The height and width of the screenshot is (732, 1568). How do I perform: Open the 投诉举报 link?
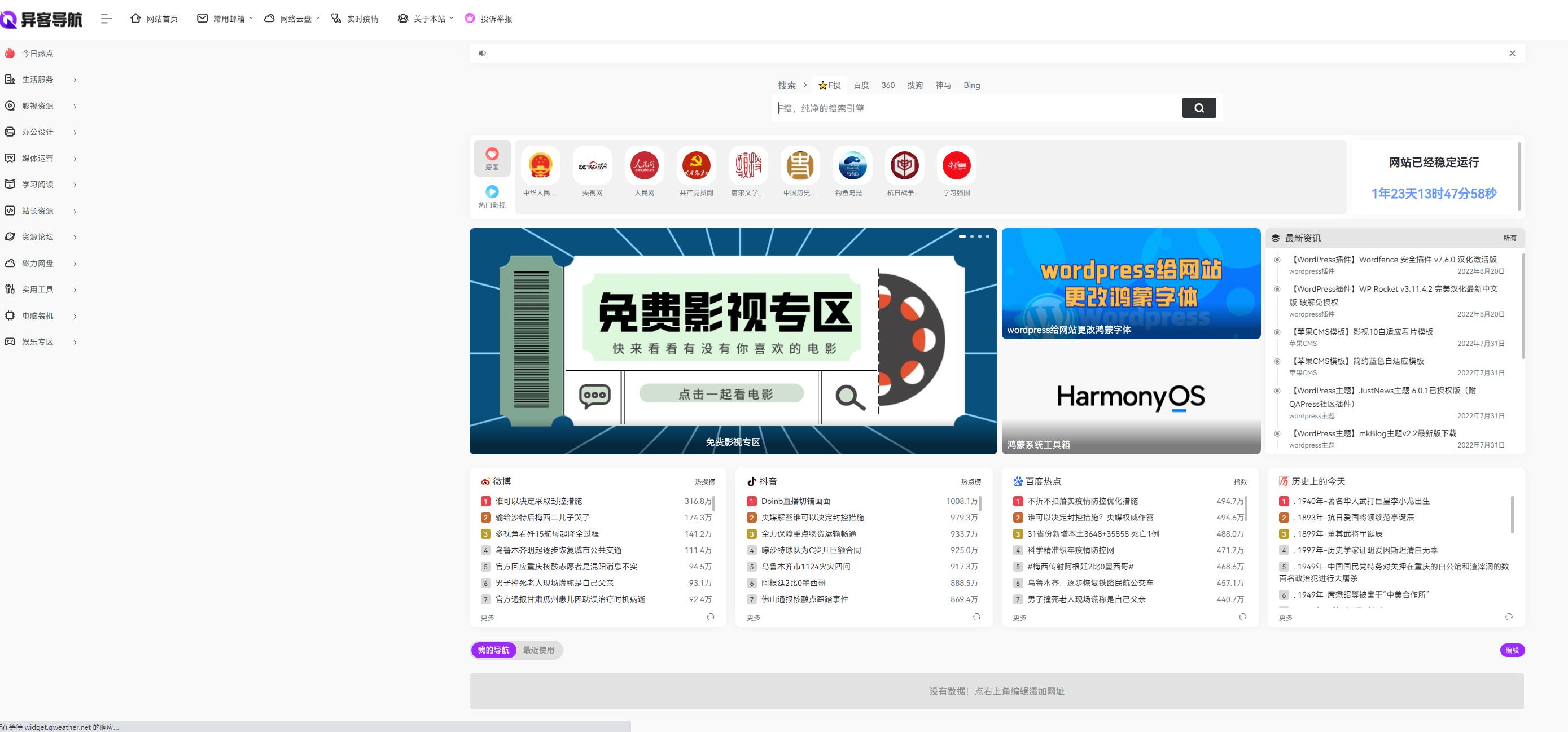pyautogui.click(x=488, y=19)
